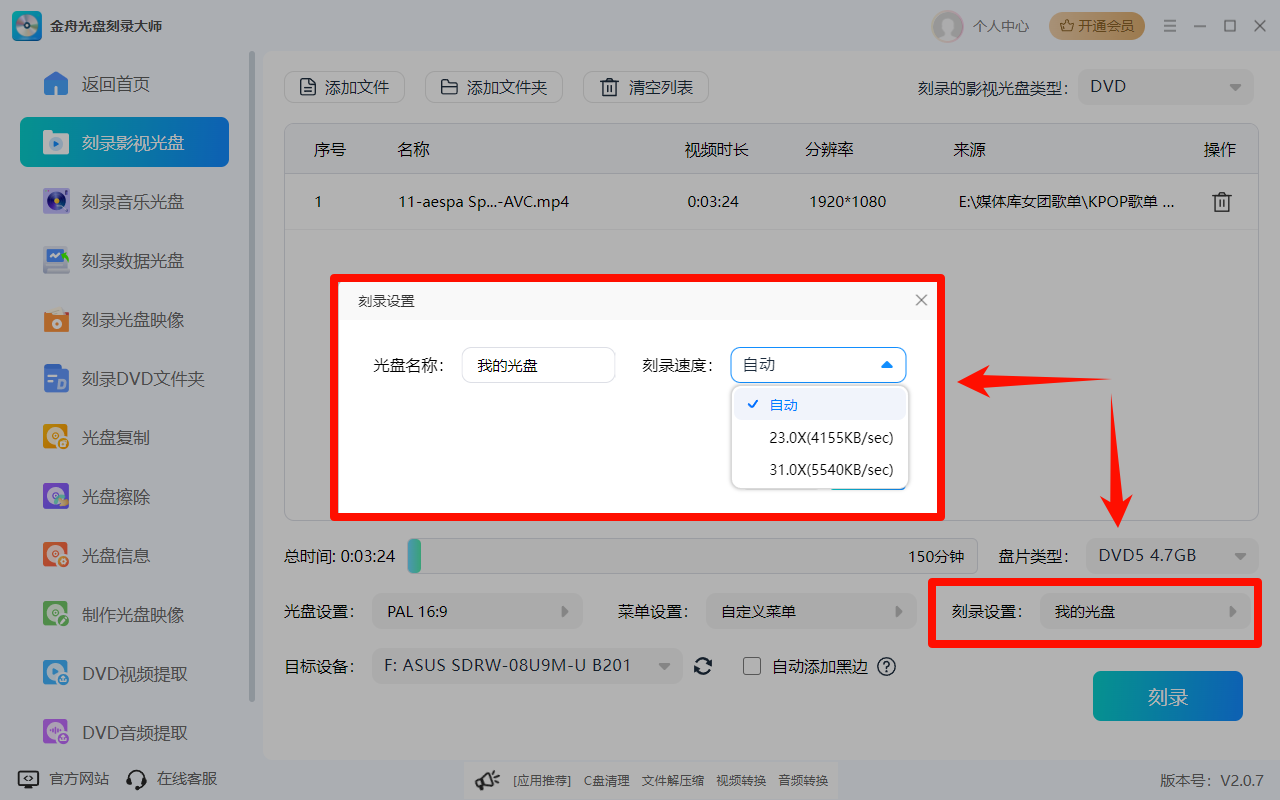Collapse the 刻录速度 dropdown

[818, 365]
